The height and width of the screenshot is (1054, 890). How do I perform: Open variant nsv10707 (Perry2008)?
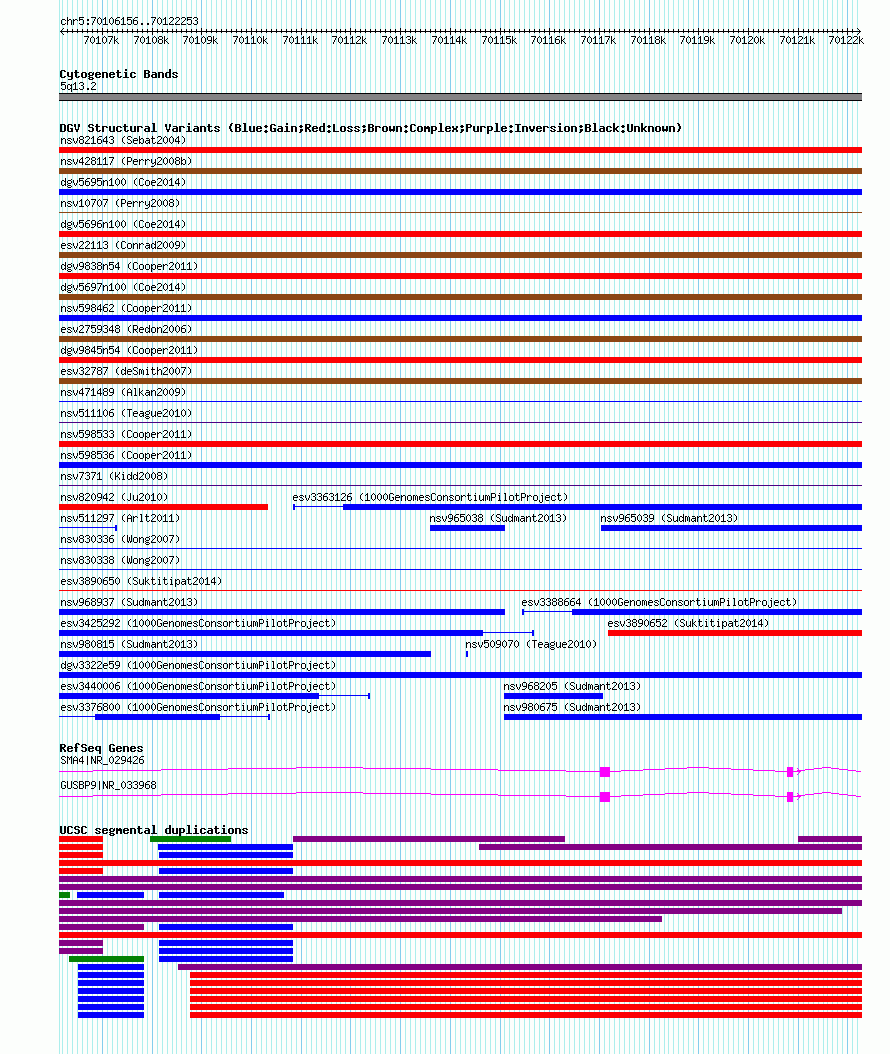pos(120,203)
